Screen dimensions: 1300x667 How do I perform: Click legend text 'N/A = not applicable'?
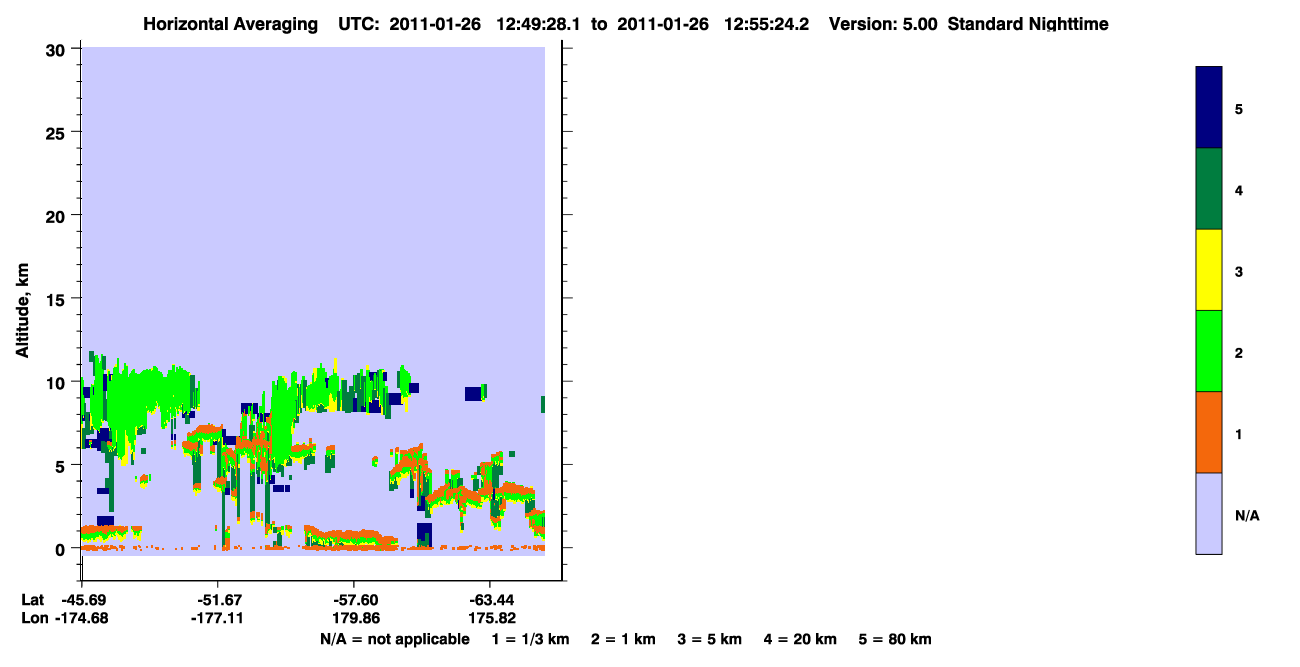pyautogui.click(x=394, y=639)
